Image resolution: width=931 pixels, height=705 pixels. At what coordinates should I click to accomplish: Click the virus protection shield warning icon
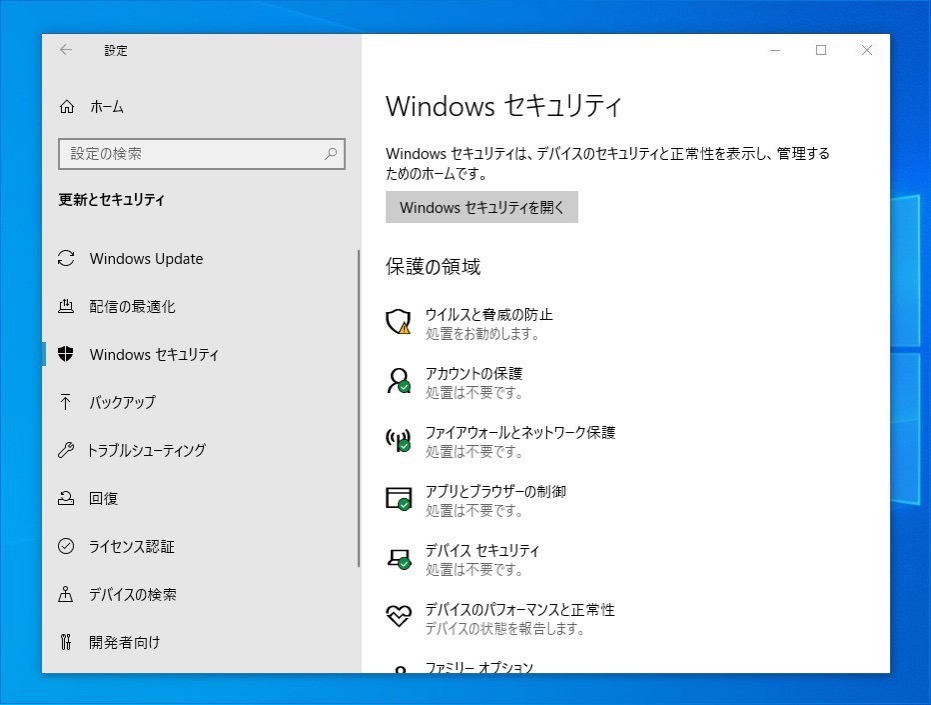[398, 321]
